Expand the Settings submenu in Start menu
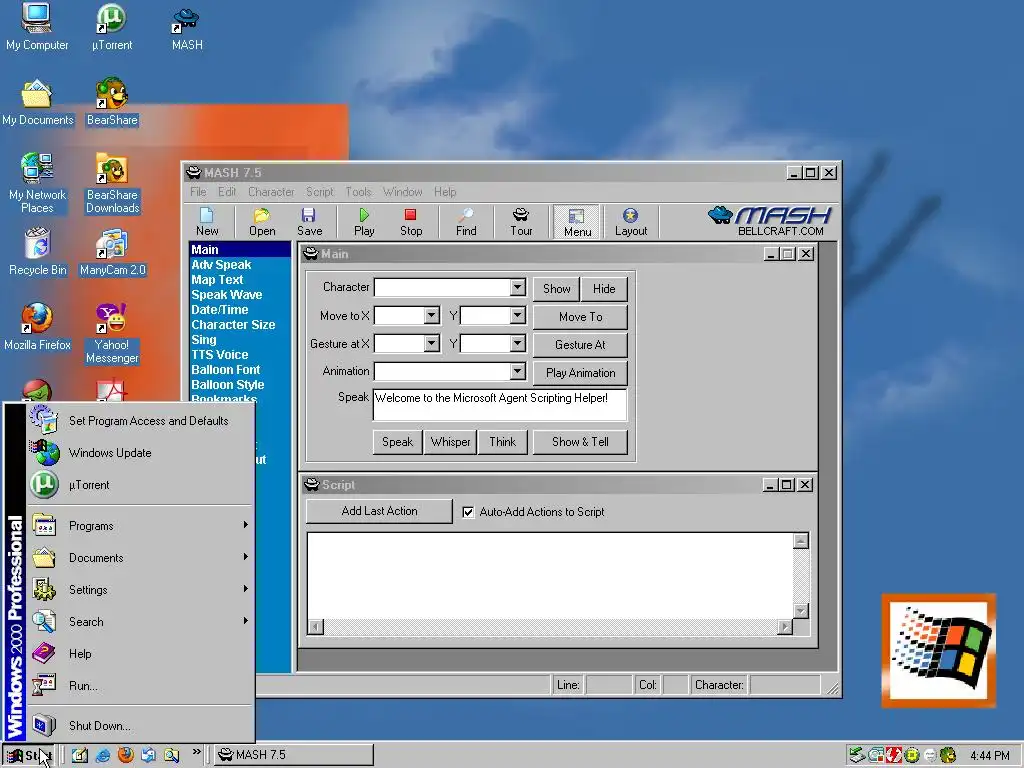This screenshot has width=1024, height=768. click(x=140, y=590)
